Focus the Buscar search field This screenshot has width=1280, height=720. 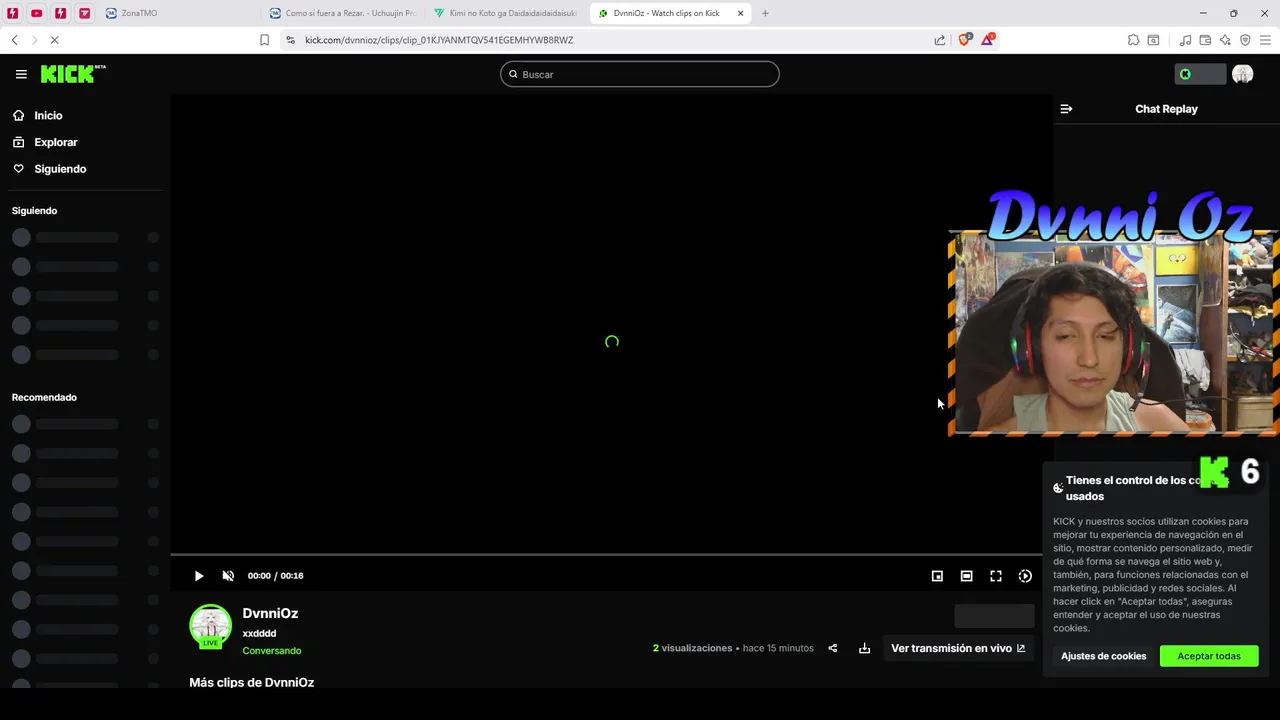coord(640,74)
